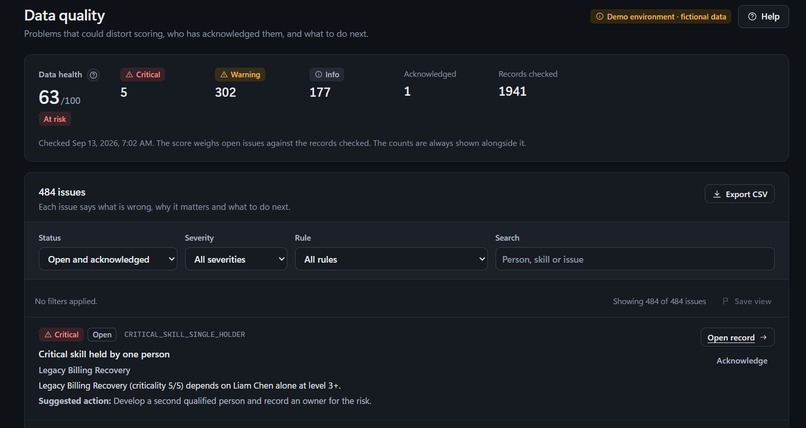The image size is (806, 428).
Task: Click the data health score 63
Action: (49, 97)
